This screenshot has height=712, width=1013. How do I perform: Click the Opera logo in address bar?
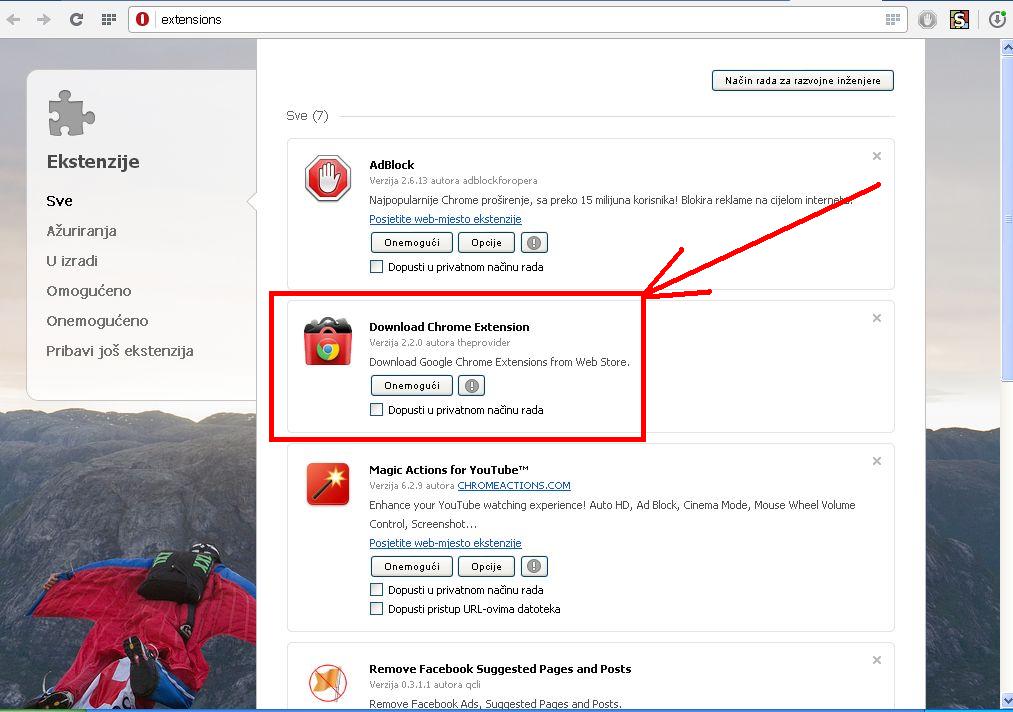coord(142,19)
